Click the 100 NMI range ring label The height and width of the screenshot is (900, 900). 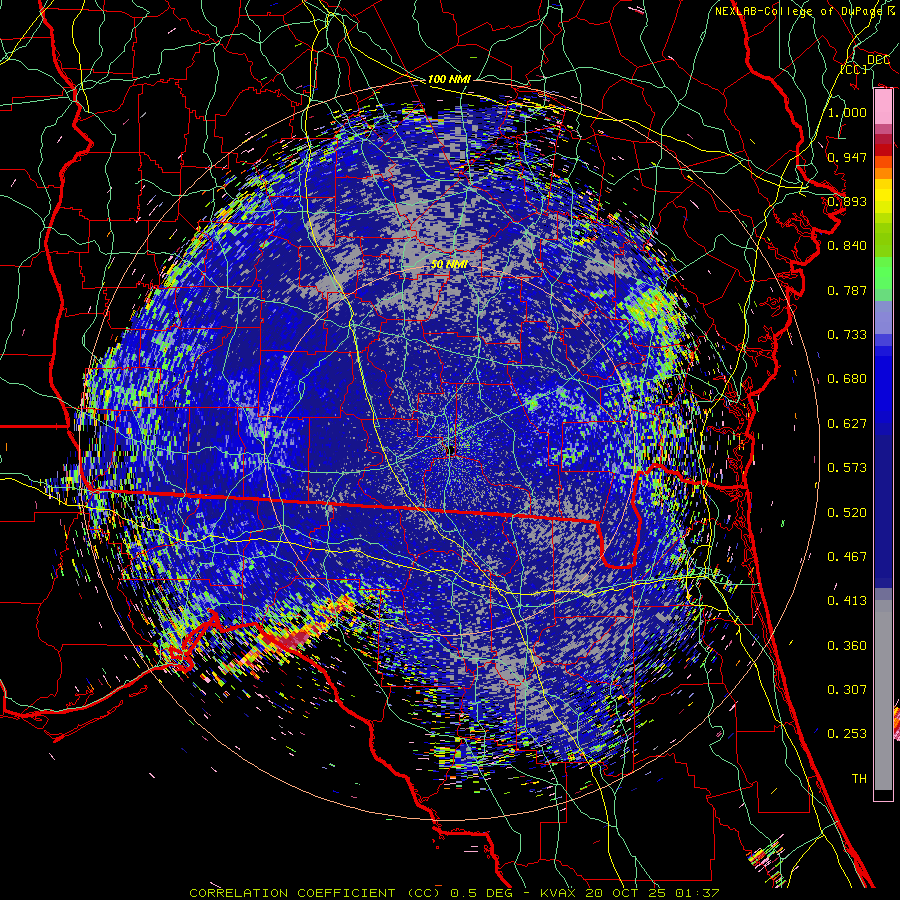pos(449,79)
